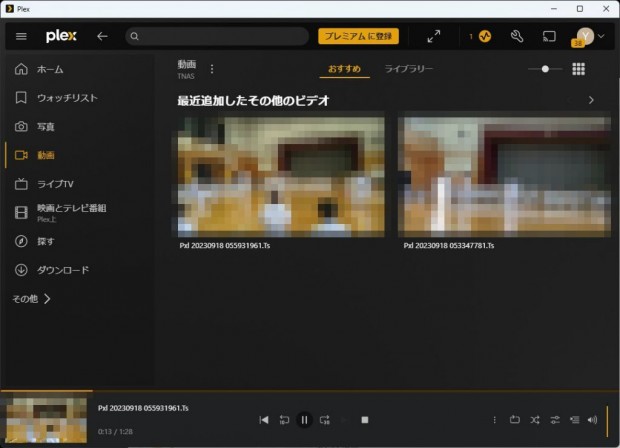The image size is (620, 448).
Task: Enter fullscreen using the expand arrows icon
Action: pyautogui.click(x=433, y=36)
